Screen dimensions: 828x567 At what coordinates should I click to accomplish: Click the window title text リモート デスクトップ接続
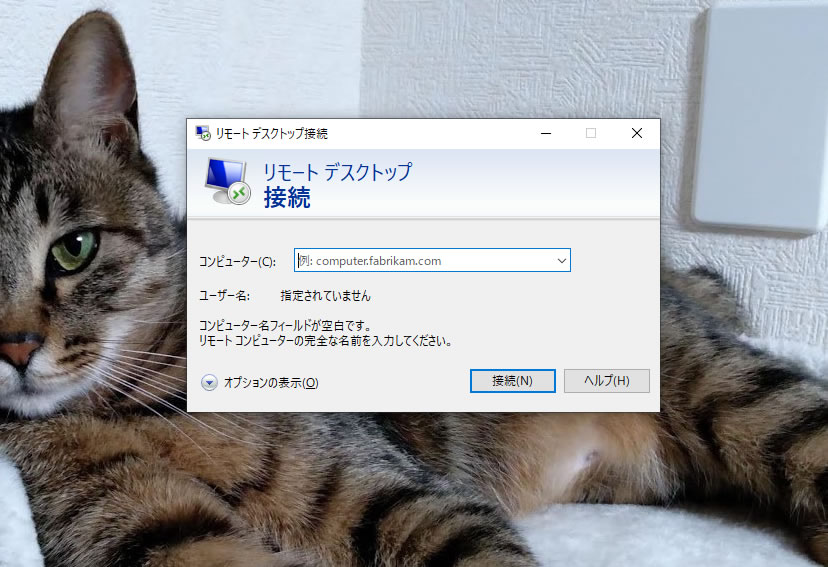[271, 133]
